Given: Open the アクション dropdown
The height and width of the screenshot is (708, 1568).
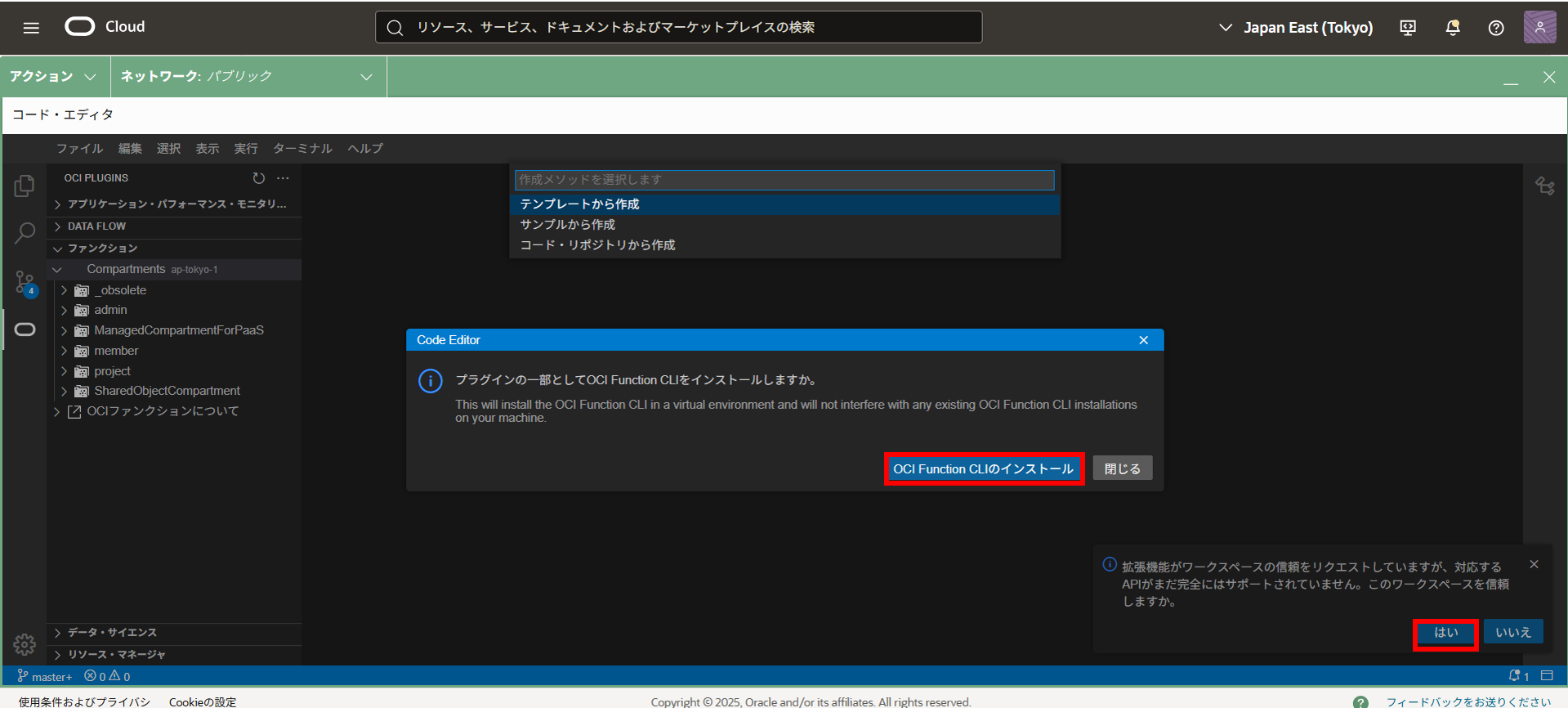Looking at the screenshot, I should click(54, 77).
